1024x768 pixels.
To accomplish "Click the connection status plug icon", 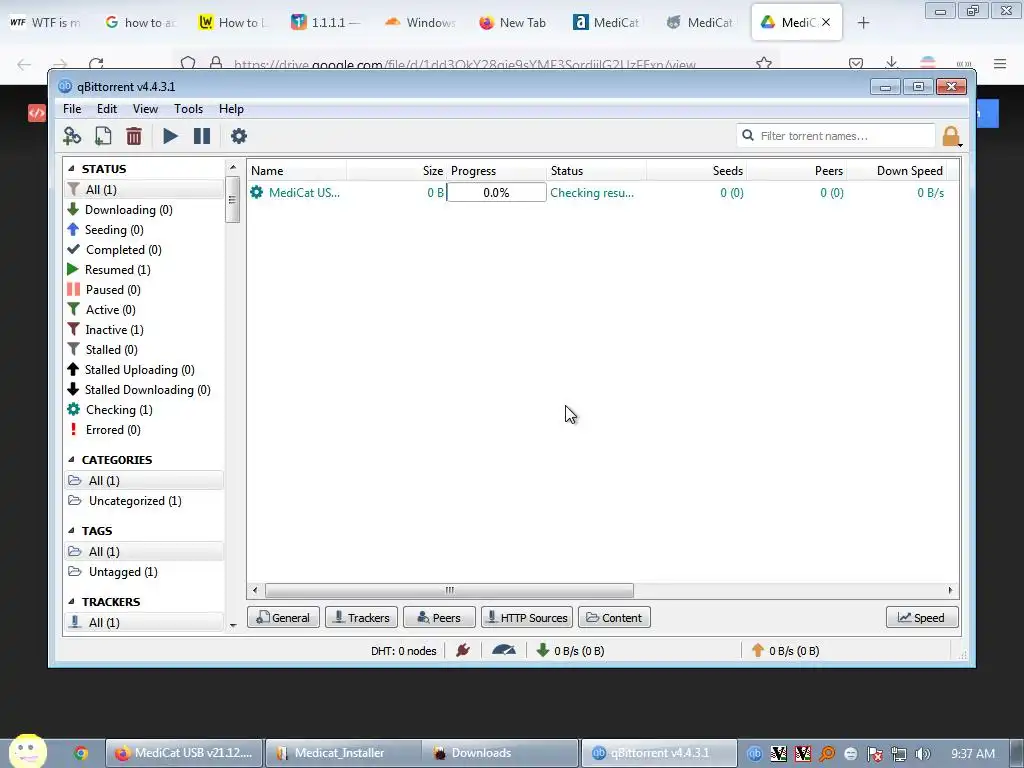I will tap(463, 650).
